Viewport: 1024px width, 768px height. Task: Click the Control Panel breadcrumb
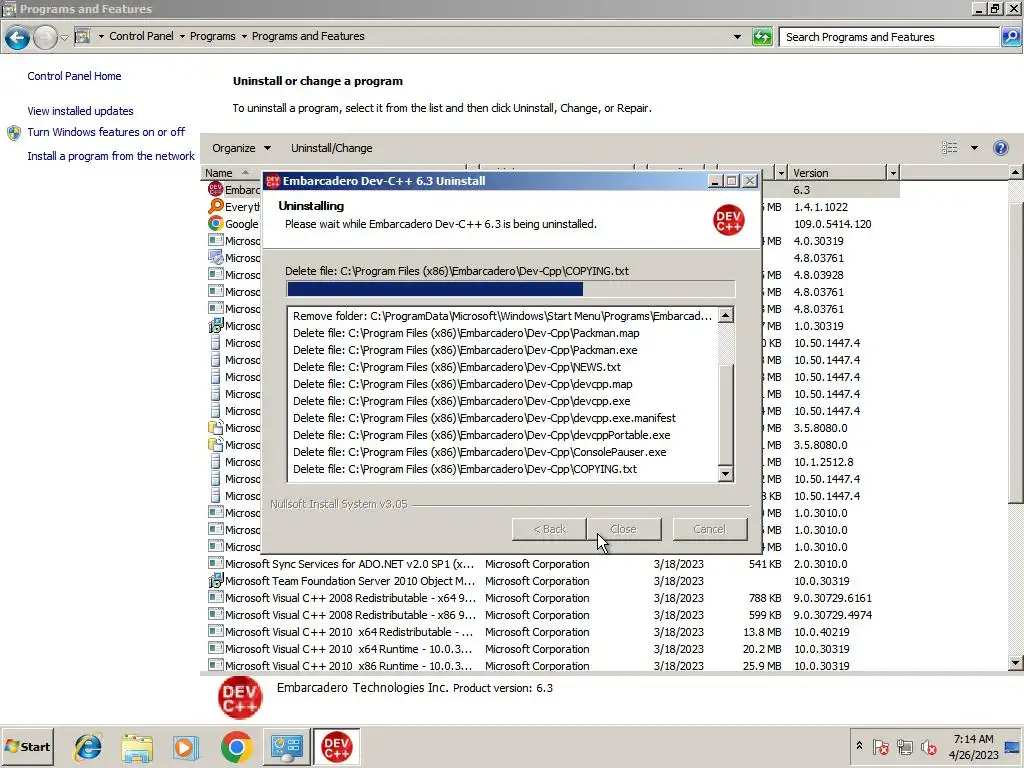(x=141, y=36)
